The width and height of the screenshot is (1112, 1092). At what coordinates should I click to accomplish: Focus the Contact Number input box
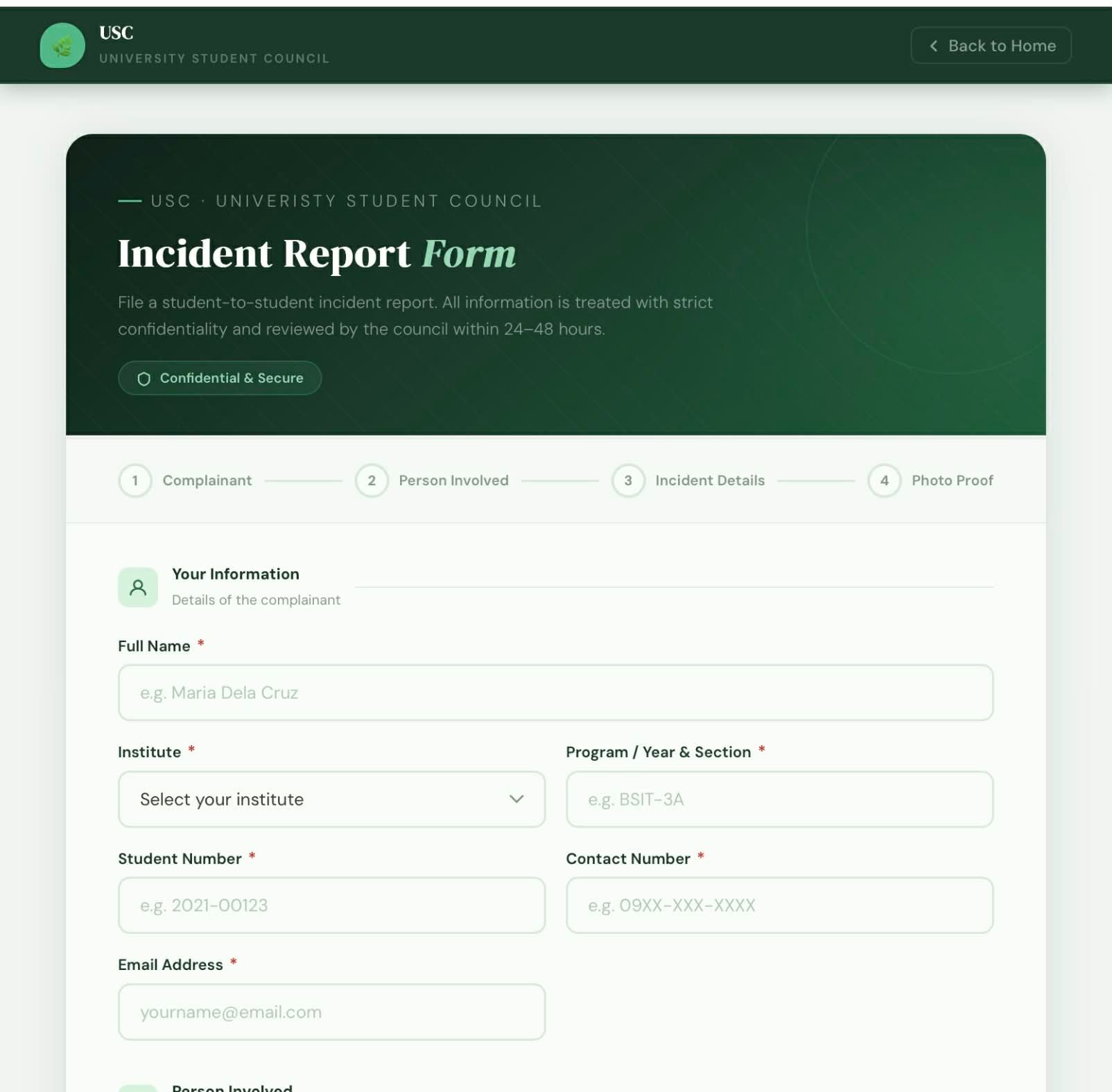(x=779, y=905)
